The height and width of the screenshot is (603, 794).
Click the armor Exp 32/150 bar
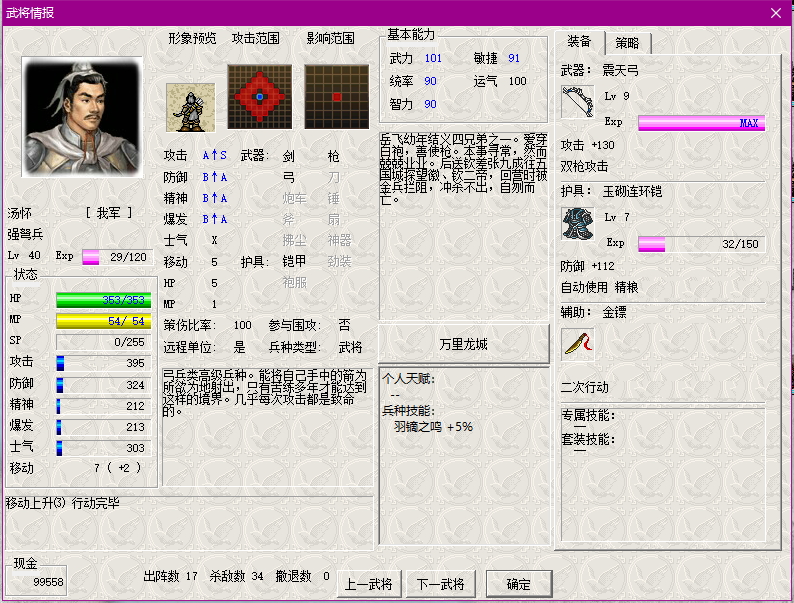(x=701, y=244)
